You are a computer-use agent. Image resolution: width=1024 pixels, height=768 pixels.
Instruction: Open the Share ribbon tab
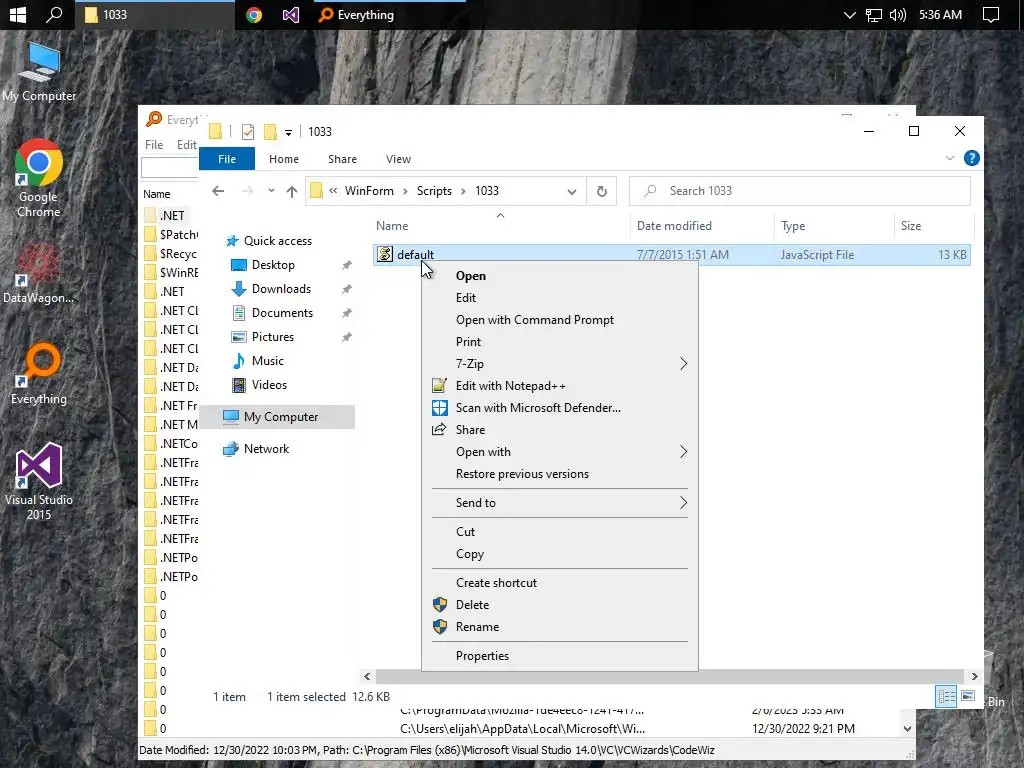pyautogui.click(x=342, y=159)
